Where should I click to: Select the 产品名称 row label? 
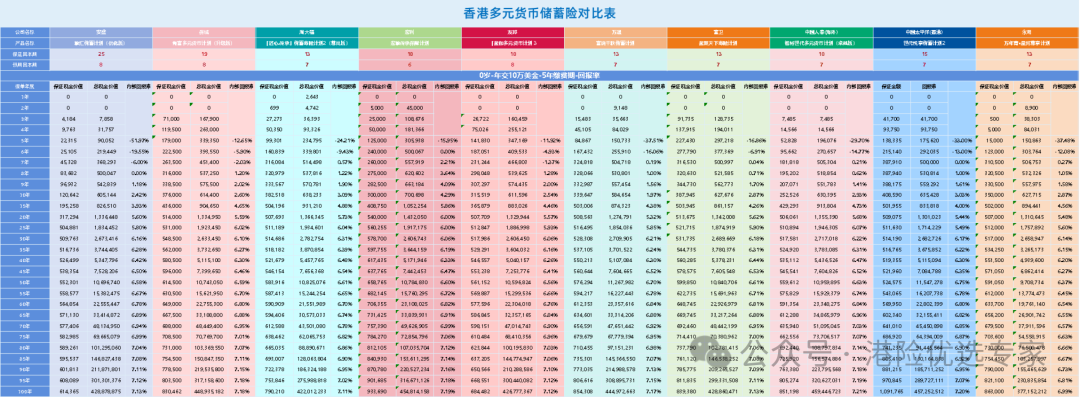tap(25, 42)
